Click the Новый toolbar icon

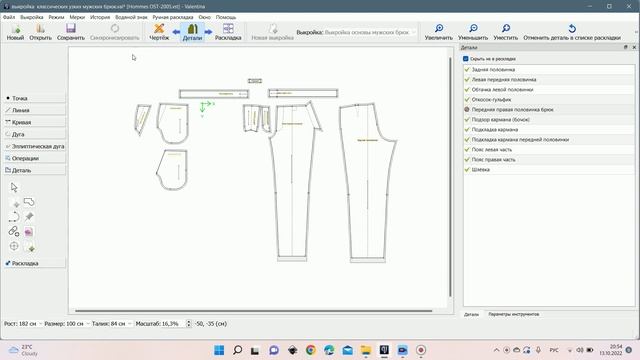[x=15, y=29]
